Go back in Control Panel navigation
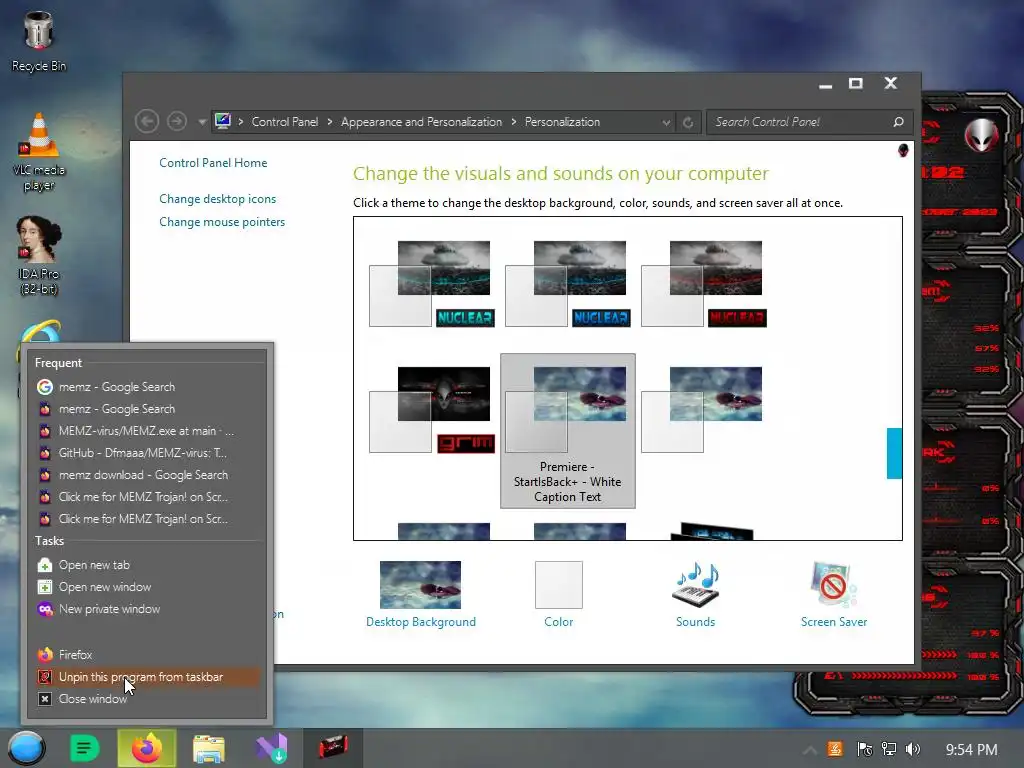This screenshot has width=1024, height=768. tap(147, 121)
